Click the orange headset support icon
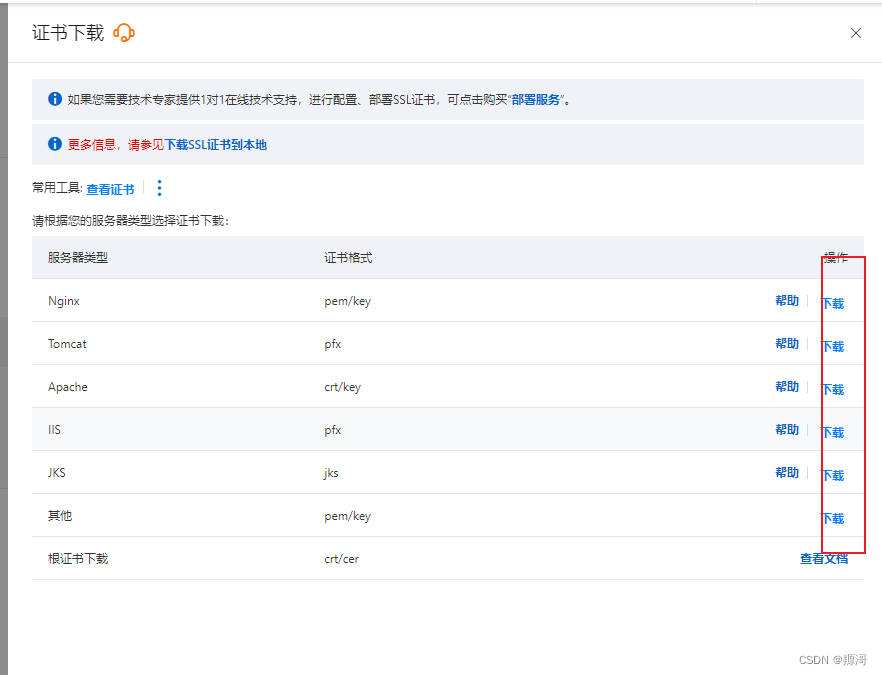This screenshot has width=882, height=675. pos(124,33)
